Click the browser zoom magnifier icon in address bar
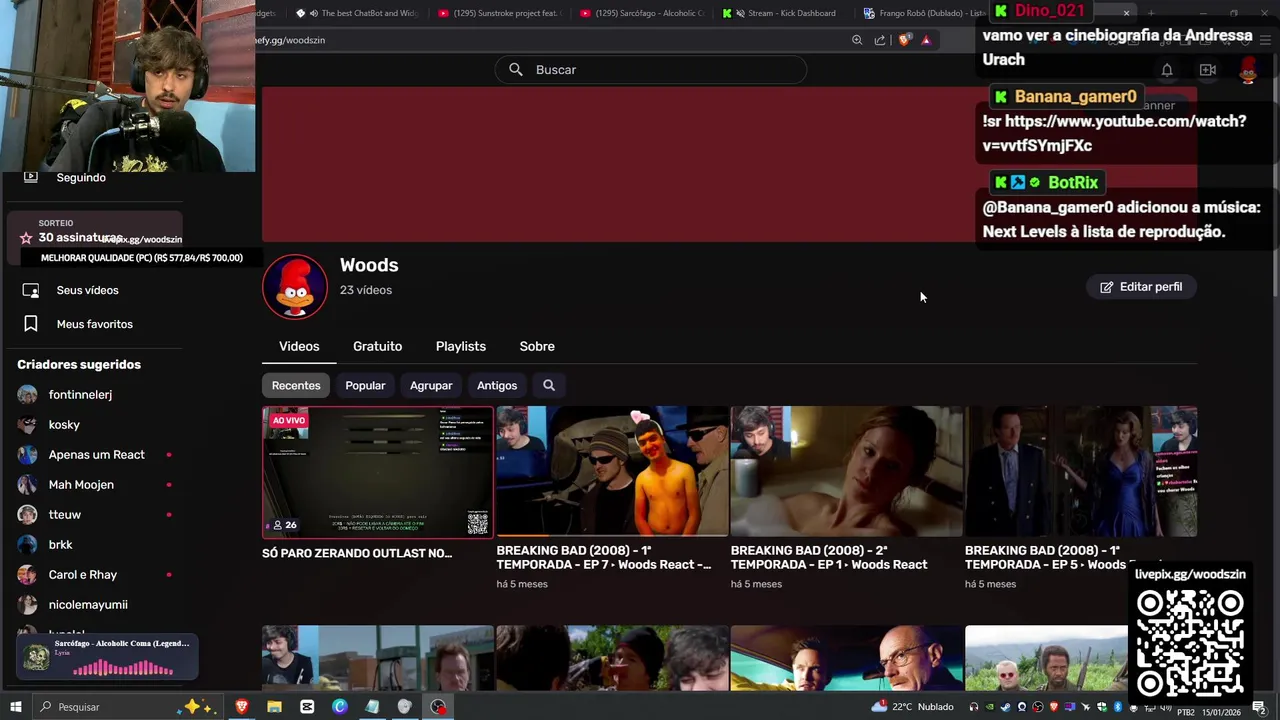This screenshot has height=720, width=1280. coord(857,40)
